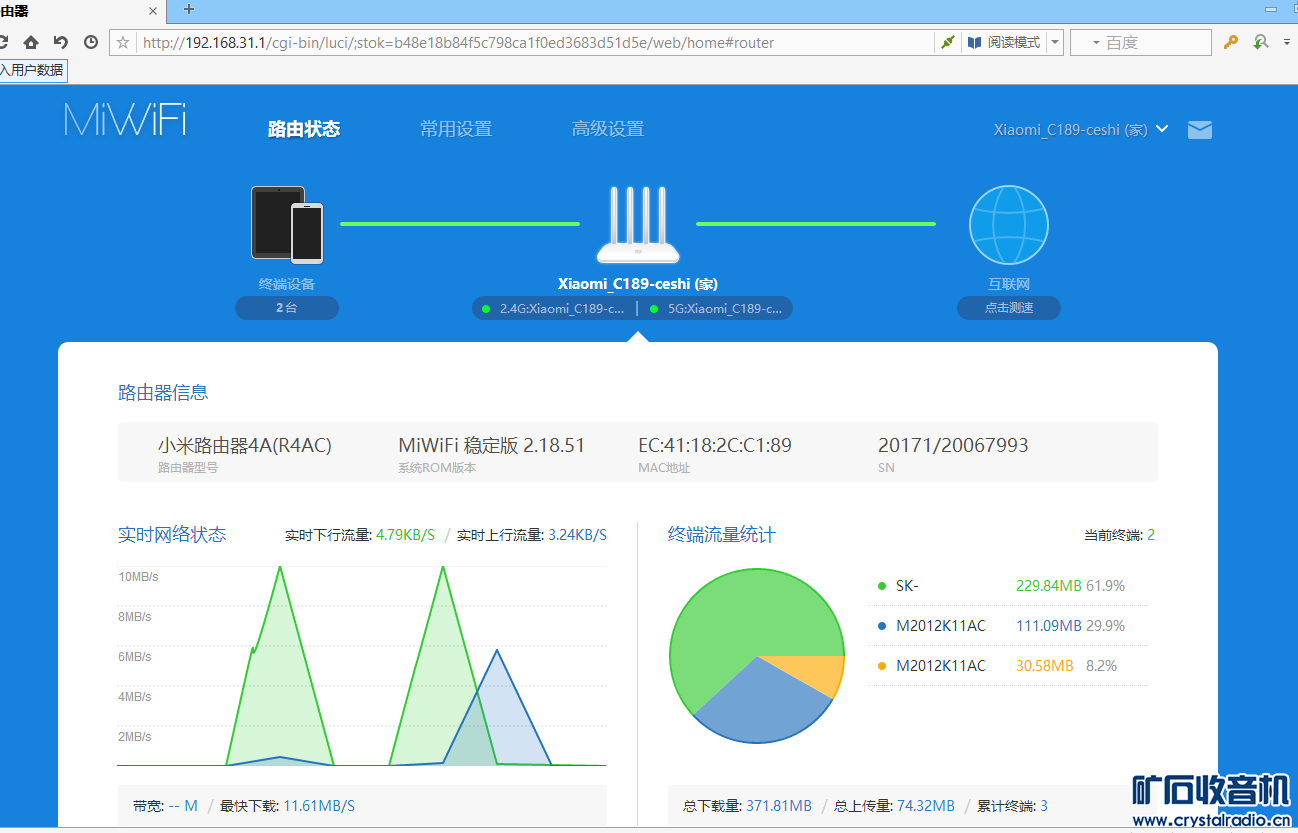
Task: Toggle the 阅读模式 reading mode button
Action: (1004, 42)
